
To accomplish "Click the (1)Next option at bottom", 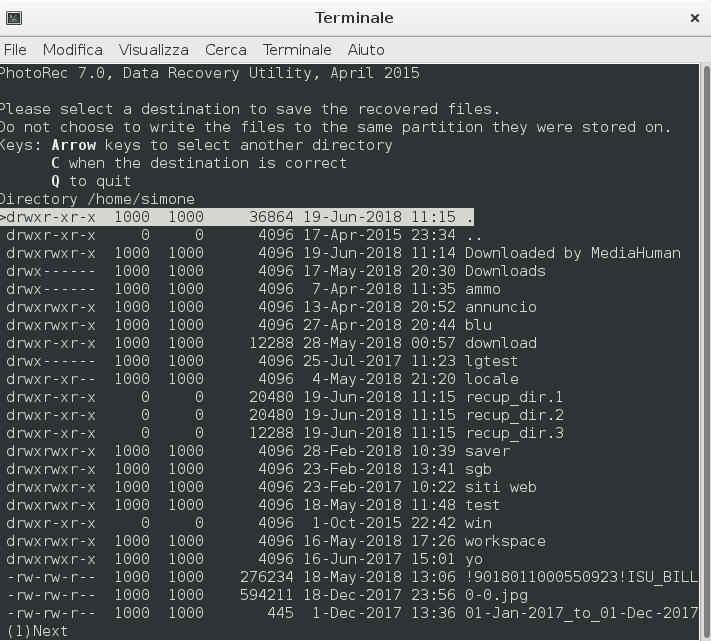I will pos(36,631).
